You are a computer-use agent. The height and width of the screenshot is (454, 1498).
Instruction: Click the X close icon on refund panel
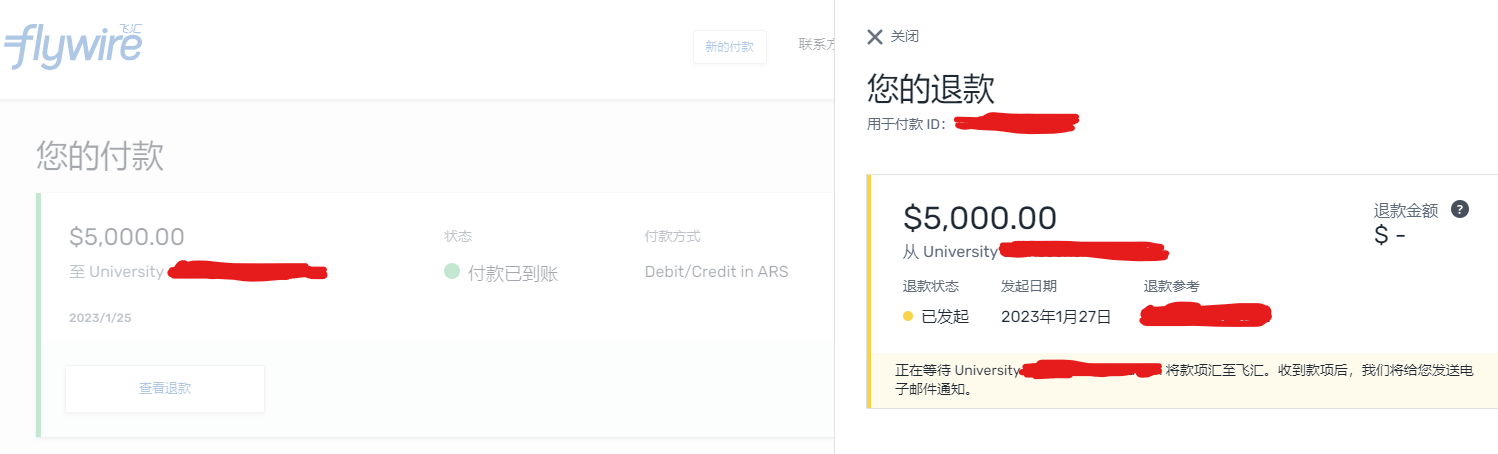tap(875, 37)
